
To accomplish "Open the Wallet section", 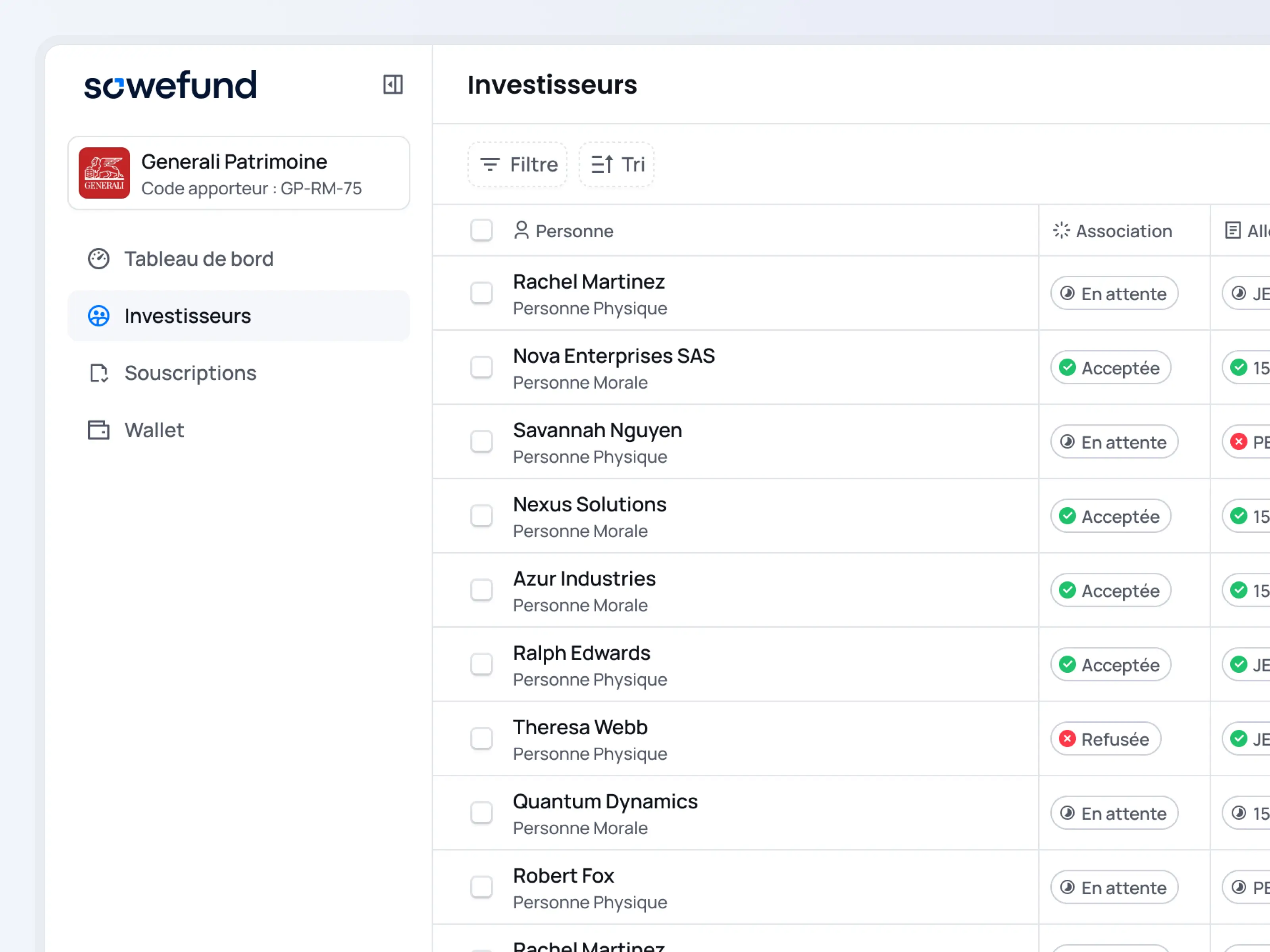I will 239,430.
